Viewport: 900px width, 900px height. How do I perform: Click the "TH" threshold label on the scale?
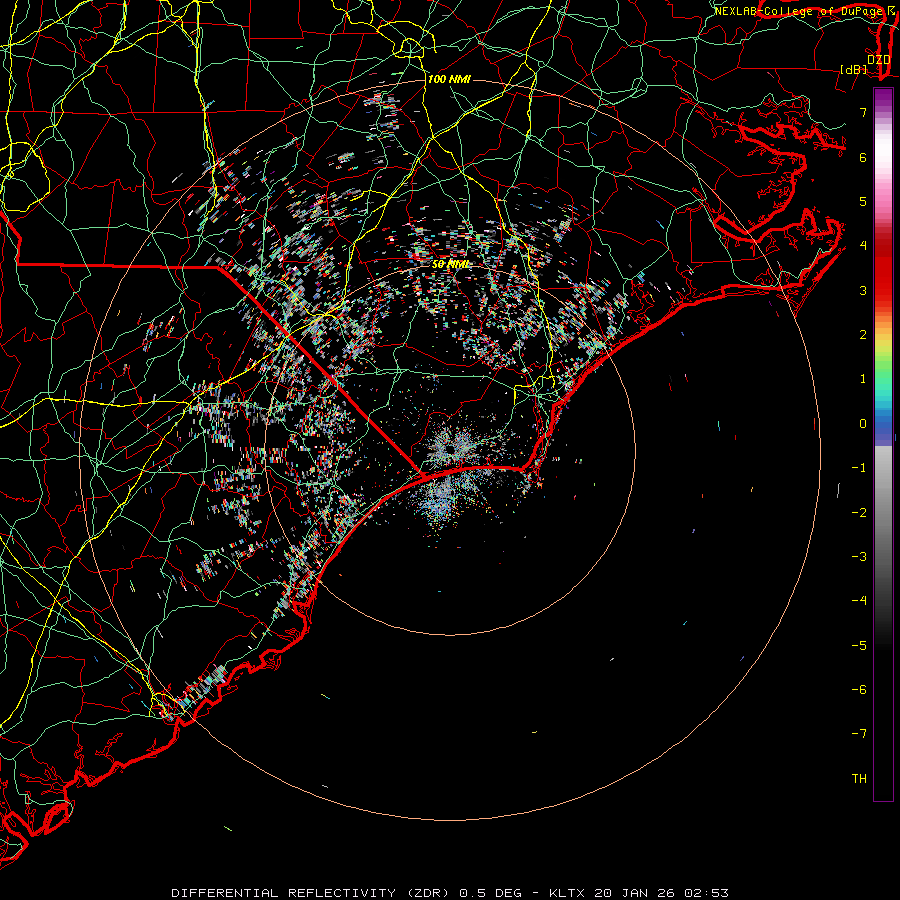click(x=859, y=779)
